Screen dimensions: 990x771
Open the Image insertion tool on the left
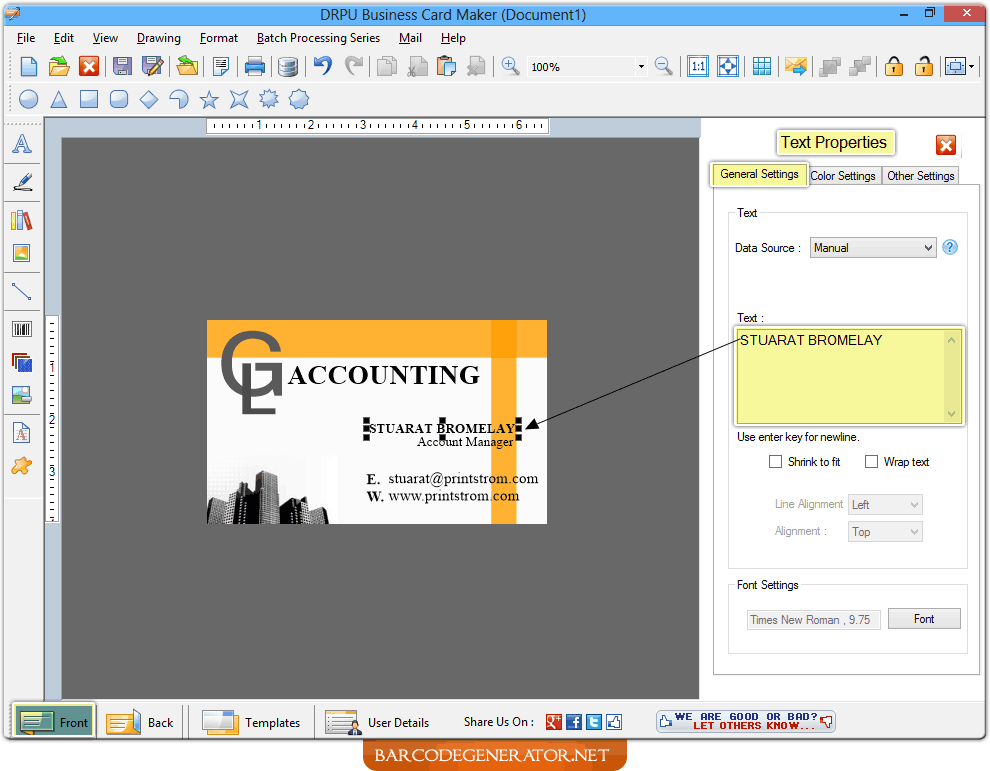point(22,252)
